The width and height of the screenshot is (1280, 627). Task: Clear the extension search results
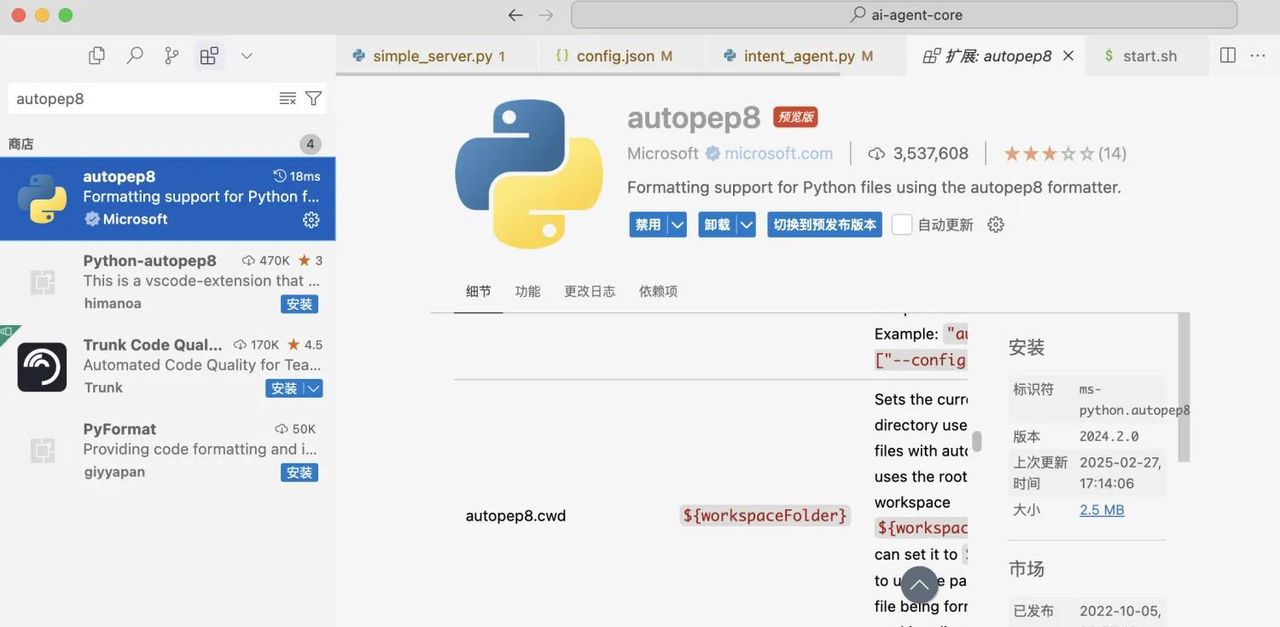tap(288, 98)
